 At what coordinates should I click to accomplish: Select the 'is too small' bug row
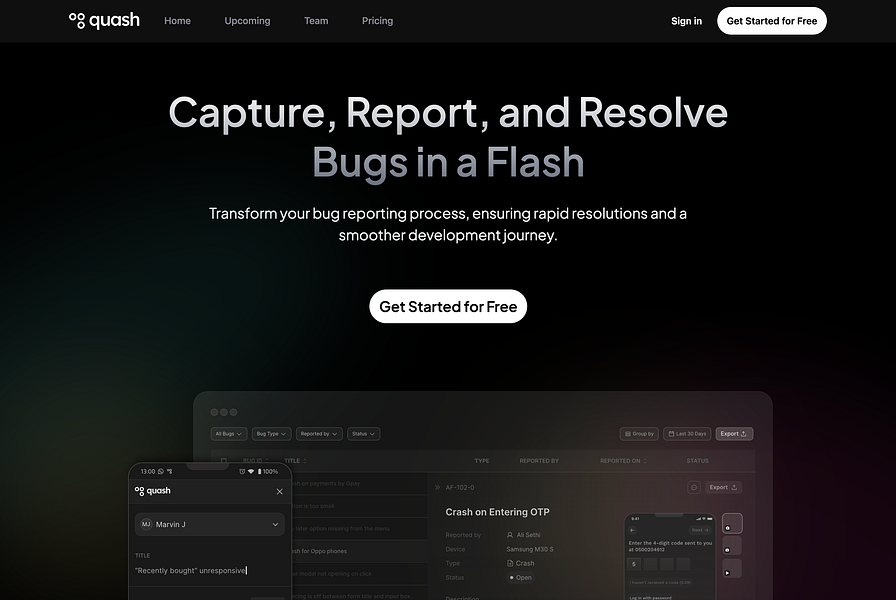click(359, 506)
